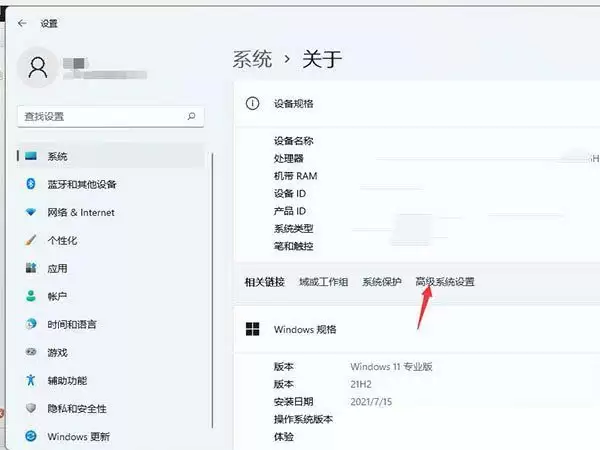Focus the 查找设置 search field
Viewport: 600px width, 450px height.
(111, 116)
